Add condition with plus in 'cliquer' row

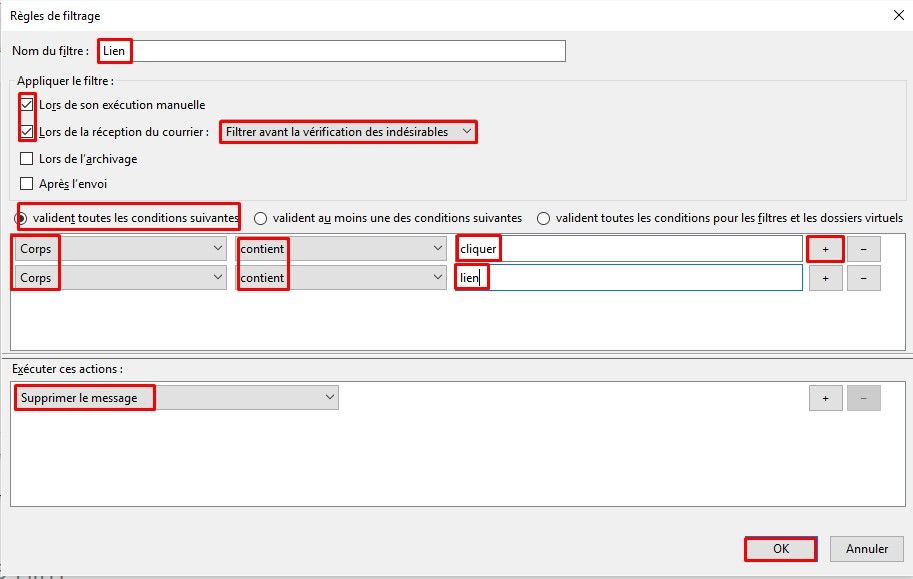(825, 249)
